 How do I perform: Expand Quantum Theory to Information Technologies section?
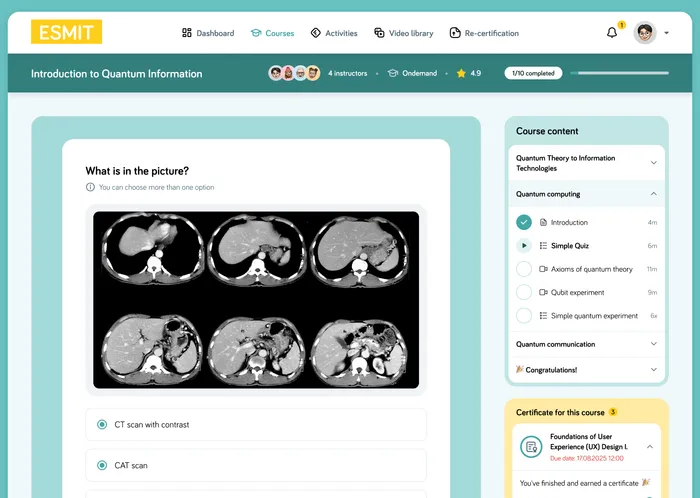[586, 163]
